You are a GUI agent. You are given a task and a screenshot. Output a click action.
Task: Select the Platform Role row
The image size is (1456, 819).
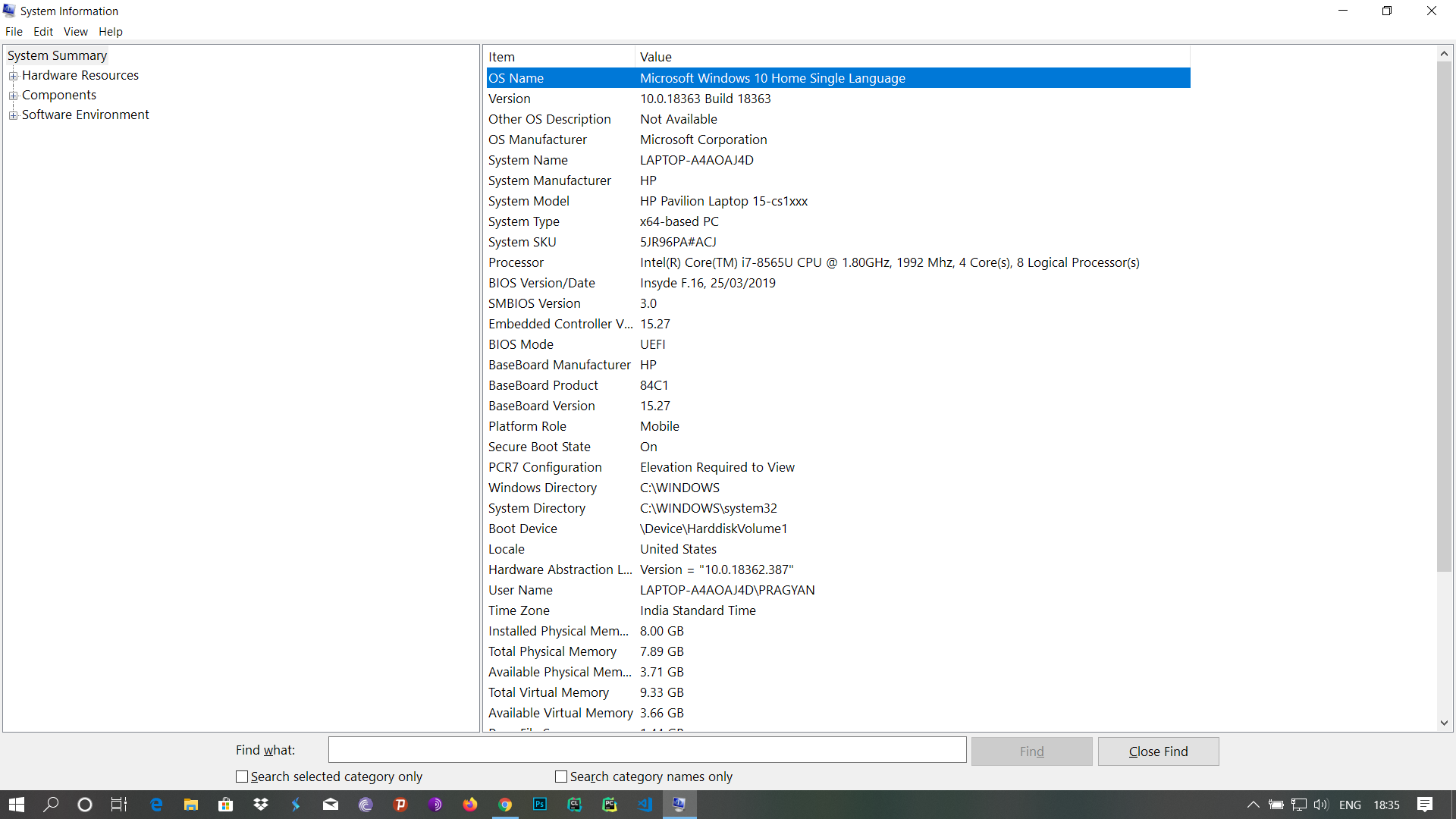838,426
